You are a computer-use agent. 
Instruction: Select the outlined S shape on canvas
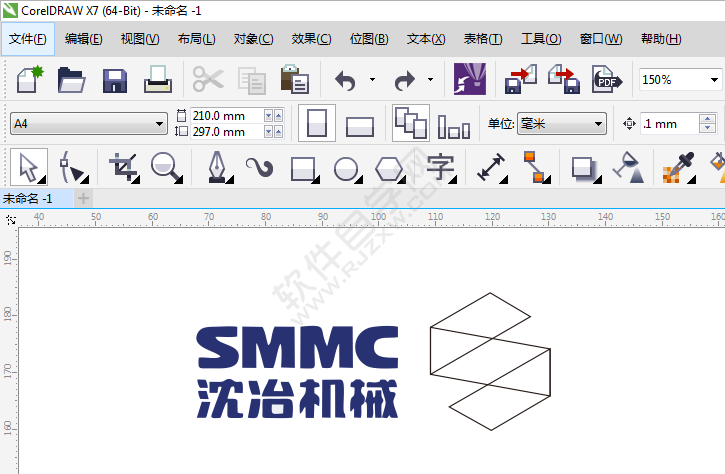click(x=490, y=361)
